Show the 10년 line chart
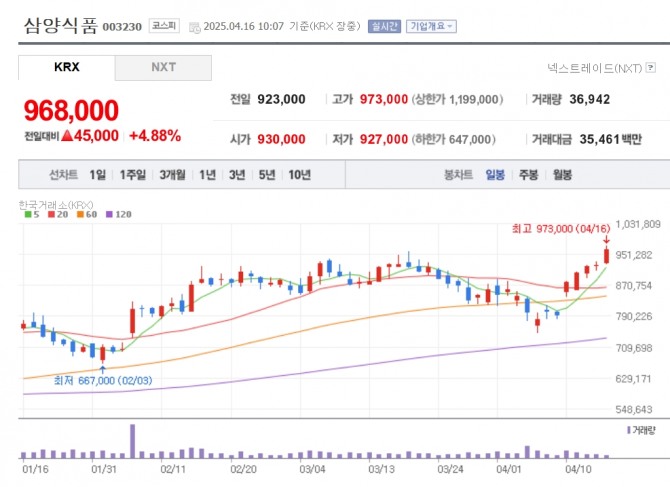The width and height of the screenshot is (670, 487). pos(299,175)
